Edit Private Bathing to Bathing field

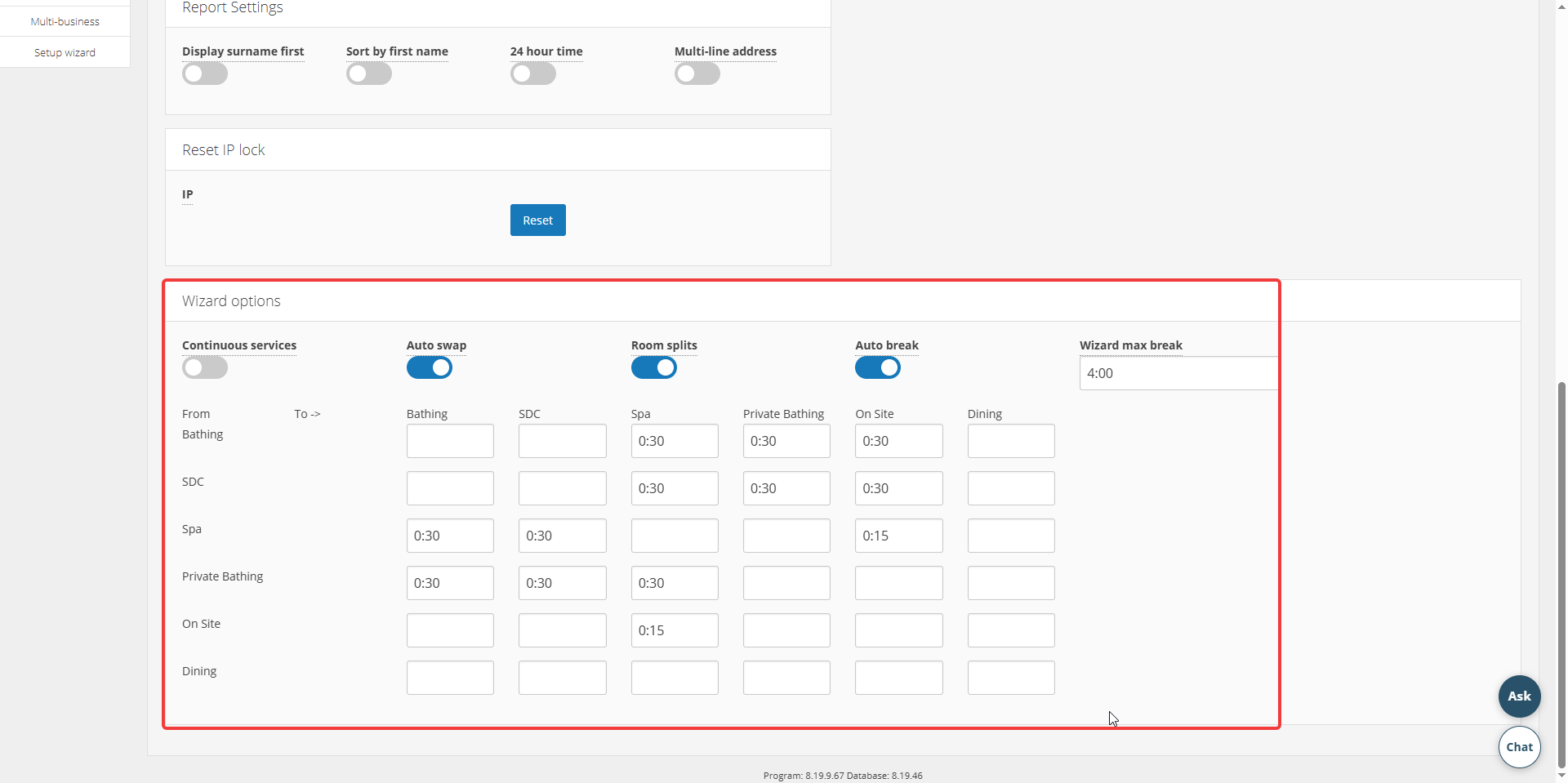click(x=450, y=583)
